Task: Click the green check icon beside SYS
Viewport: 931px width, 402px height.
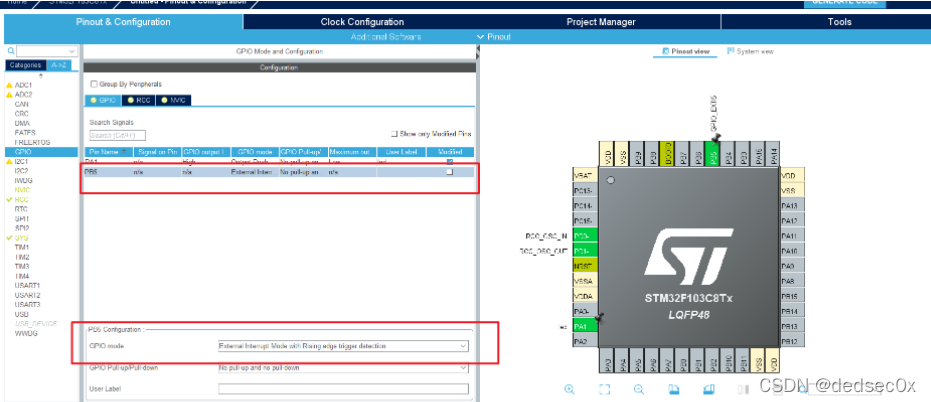Action: [10, 238]
